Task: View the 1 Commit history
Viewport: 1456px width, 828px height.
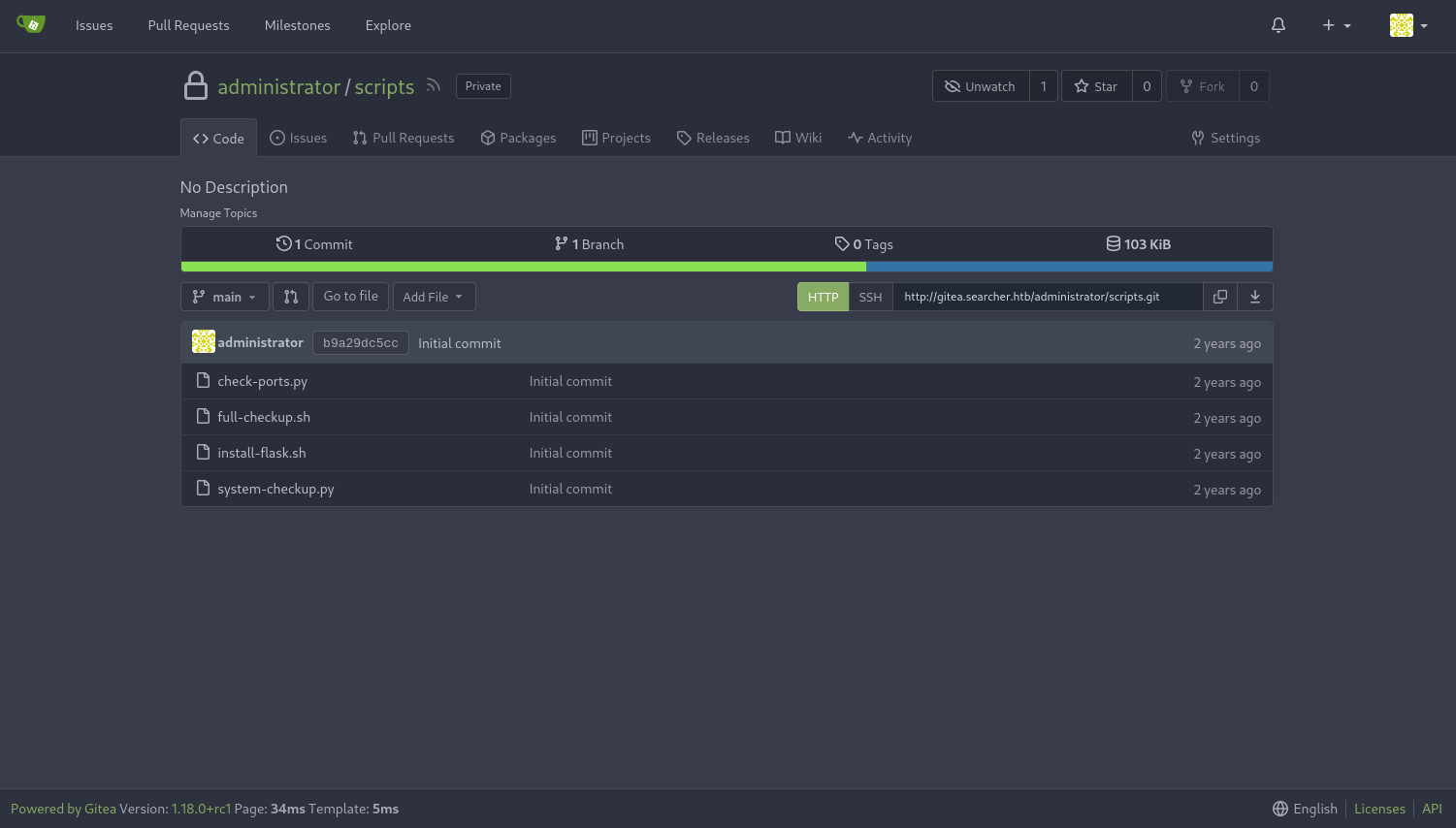Action: click(x=314, y=244)
